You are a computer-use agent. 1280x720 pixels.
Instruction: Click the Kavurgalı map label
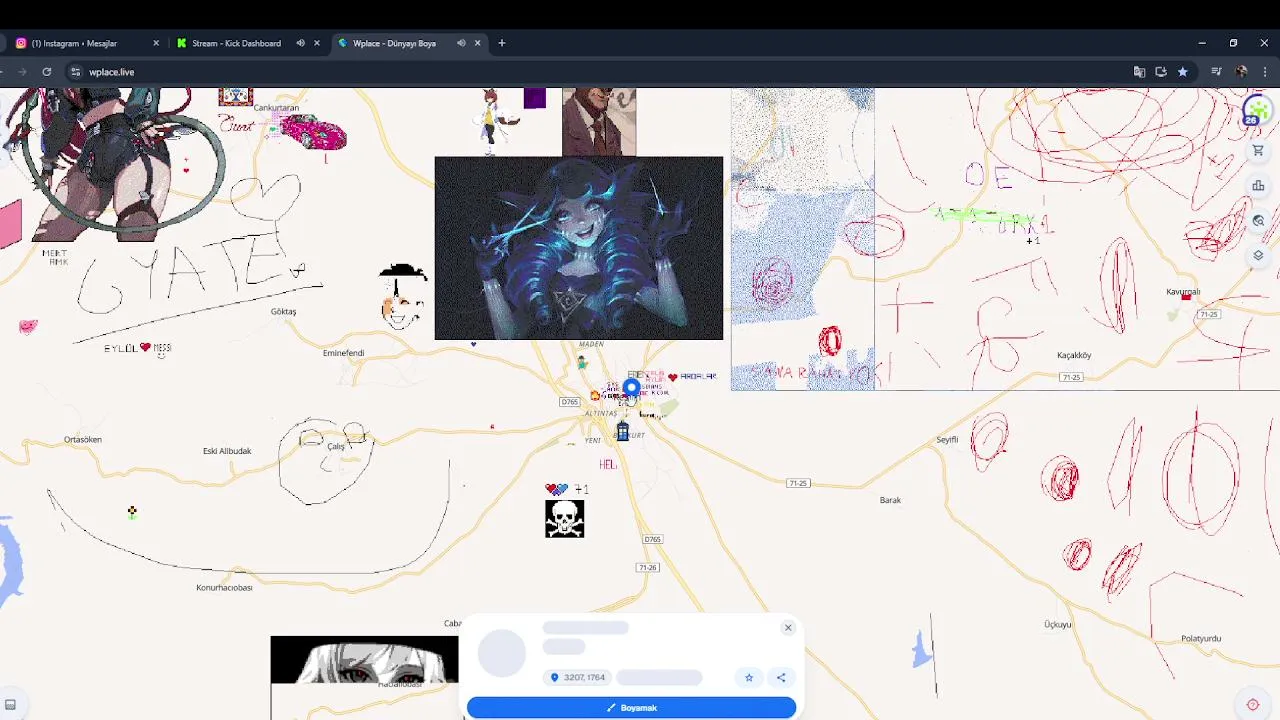pyautogui.click(x=1183, y=292)
